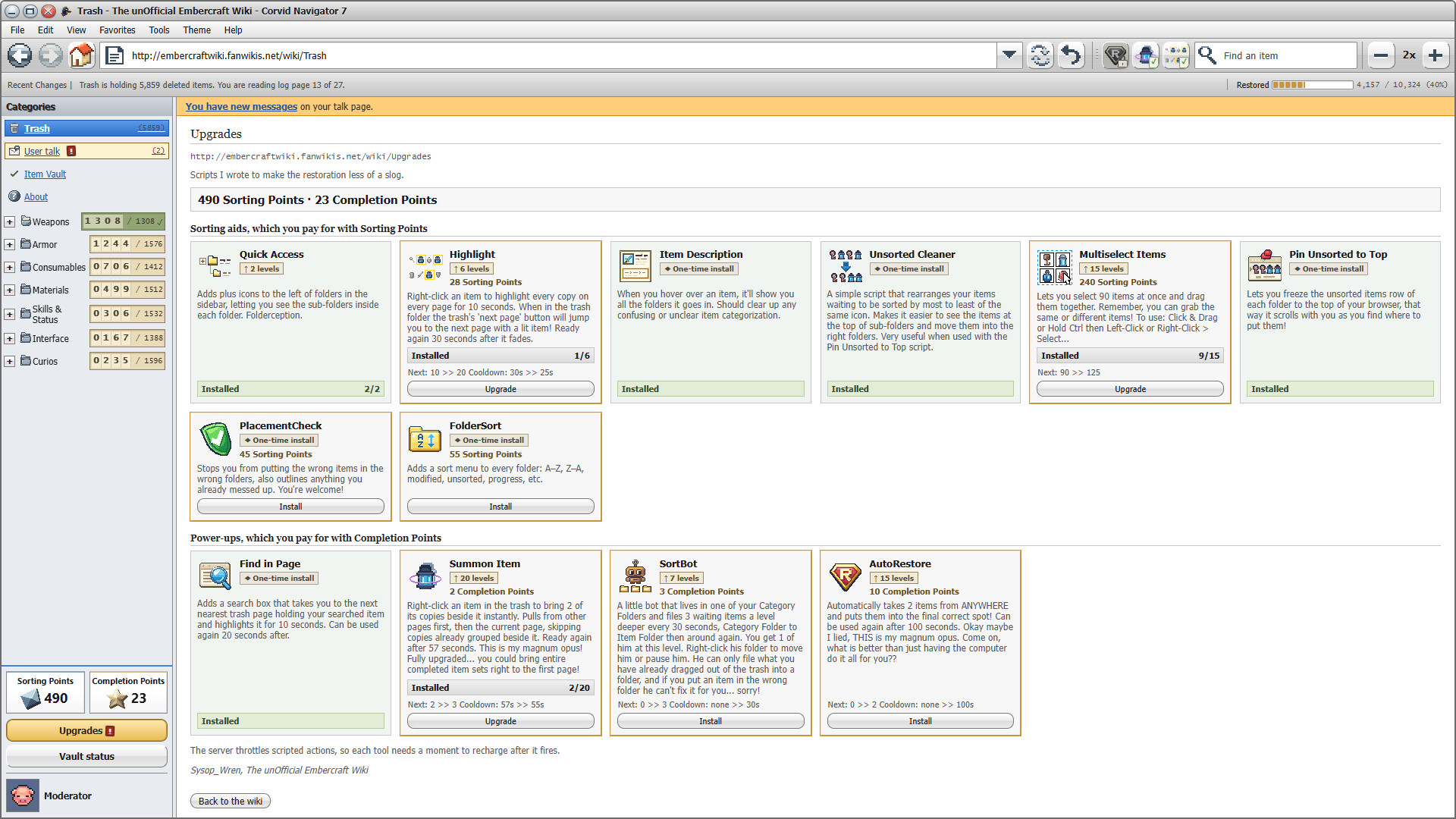Click the PlacementCheck shield icon
This screenshot has height=819, width=1456.
pos(215,438)
